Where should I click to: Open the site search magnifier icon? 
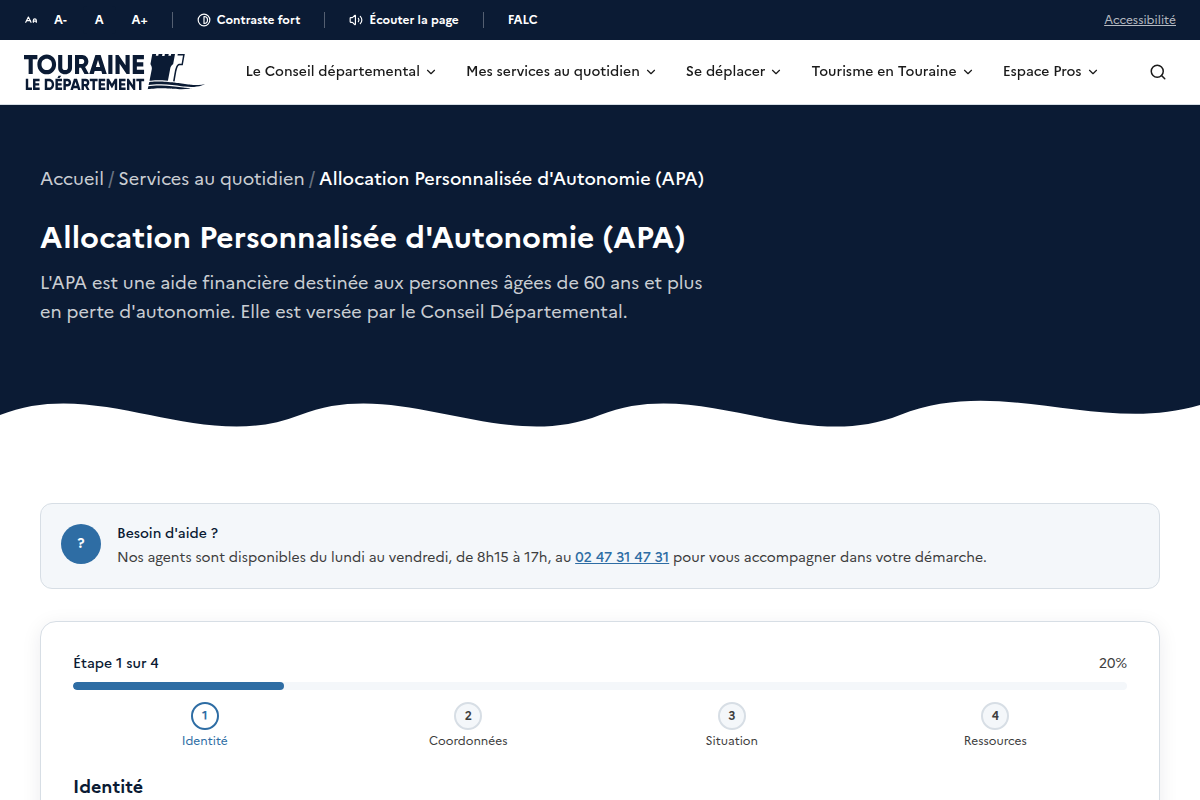click(1158, 72)
